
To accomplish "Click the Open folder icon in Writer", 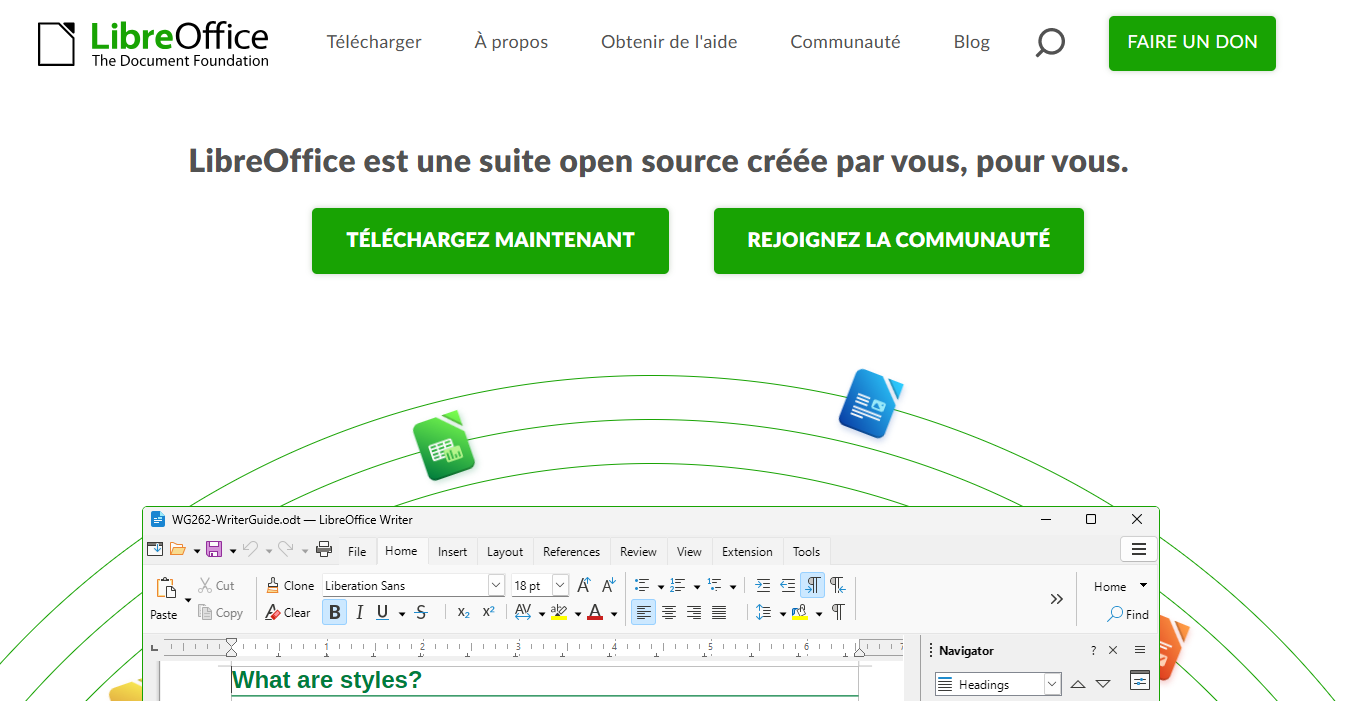I will coord(178,549).
